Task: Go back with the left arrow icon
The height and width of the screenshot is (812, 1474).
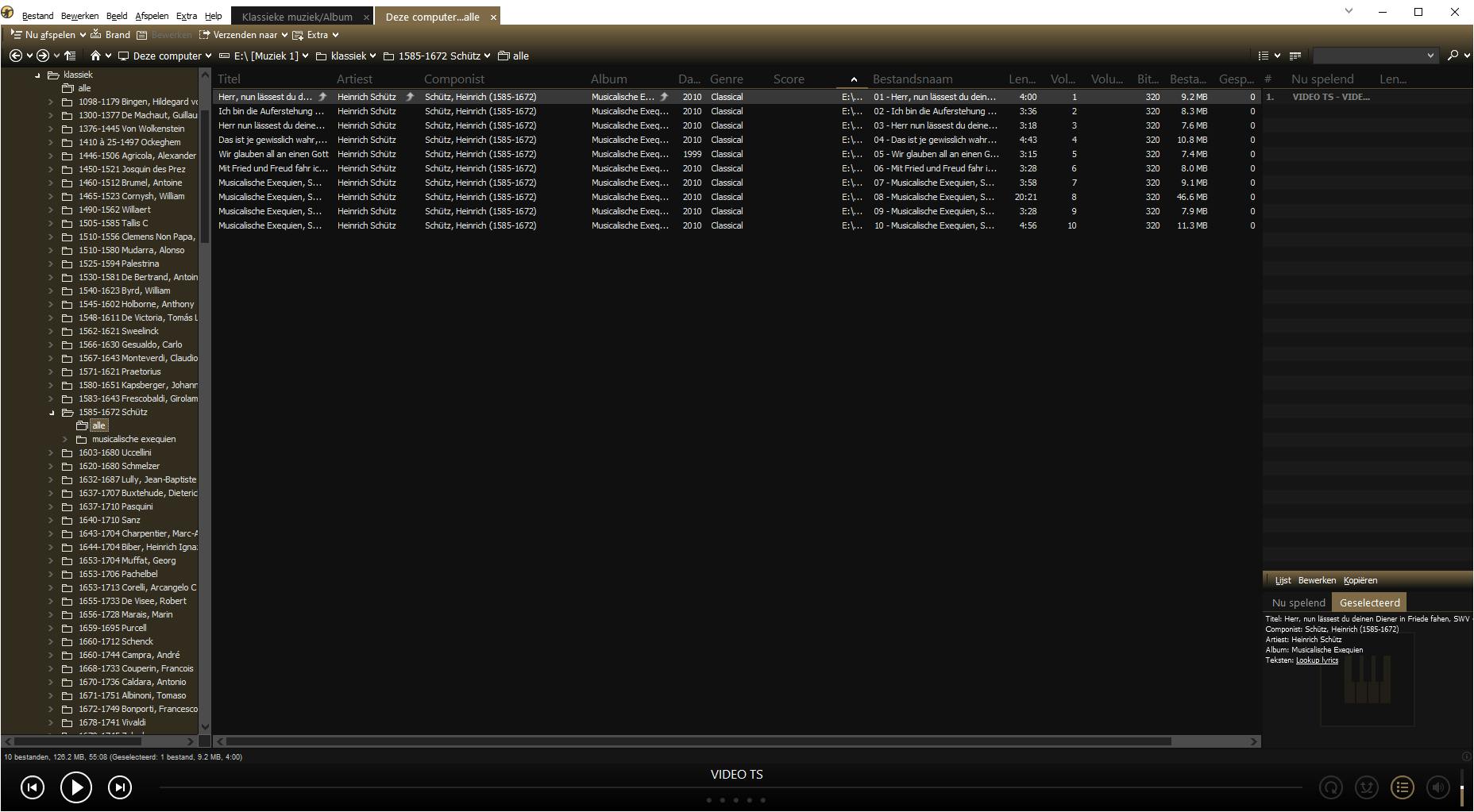Action: click(16, 56)
